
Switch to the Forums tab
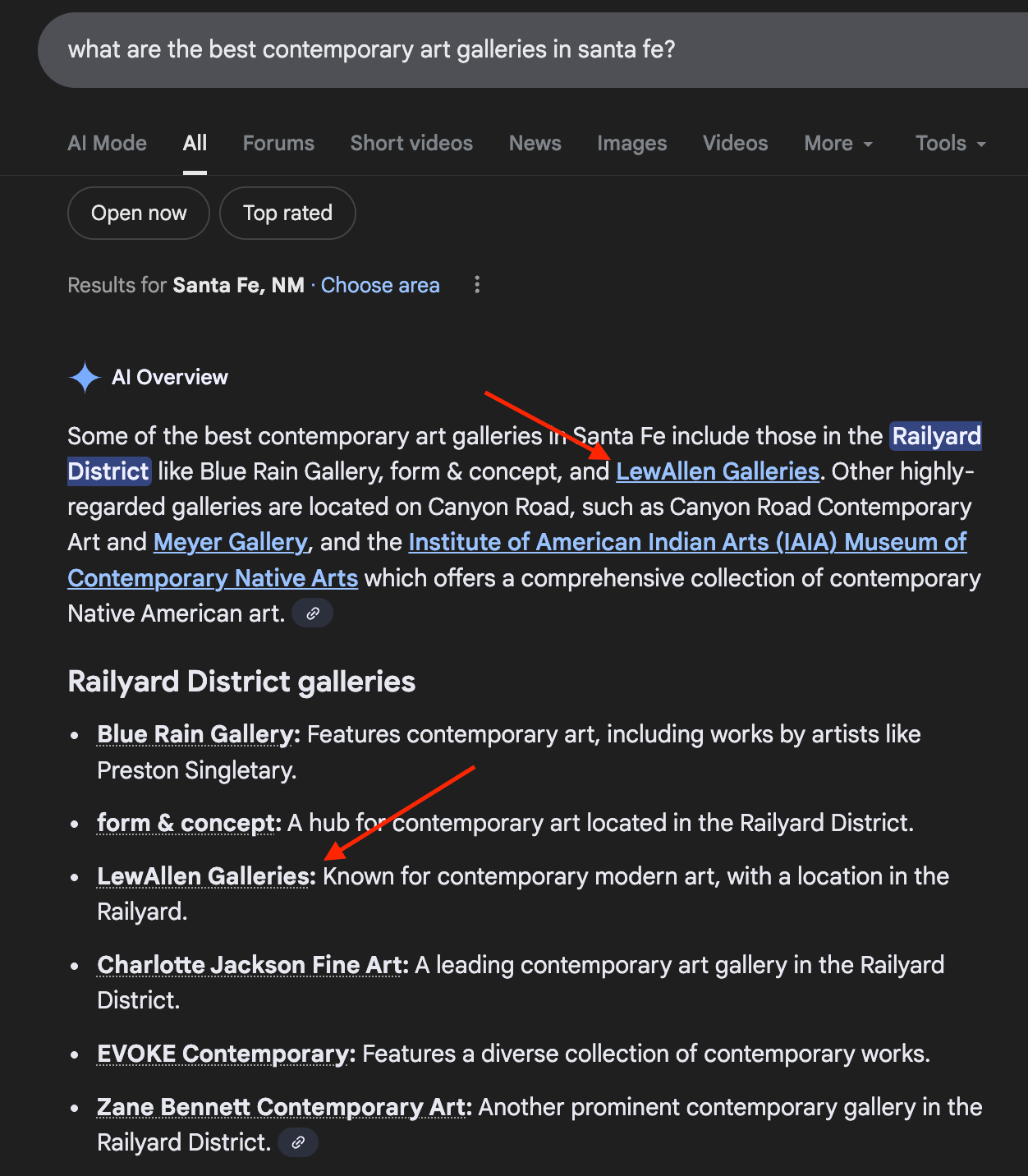(x=278, y=144)
